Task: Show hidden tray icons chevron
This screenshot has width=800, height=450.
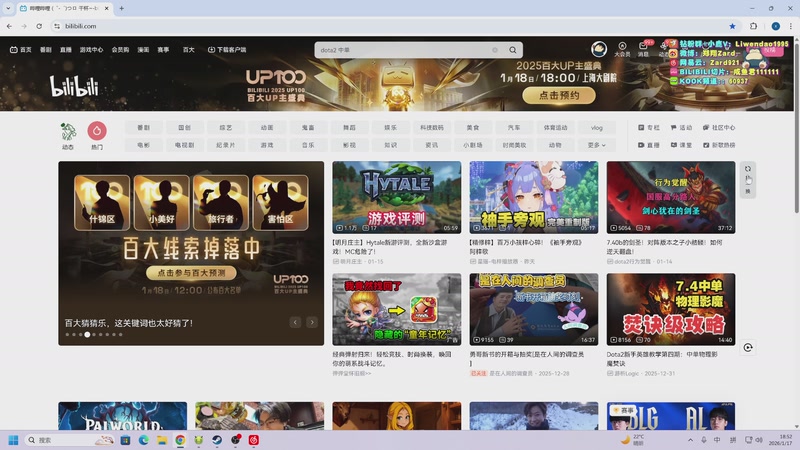Action: pyautogui.click(x=690, y=440)
